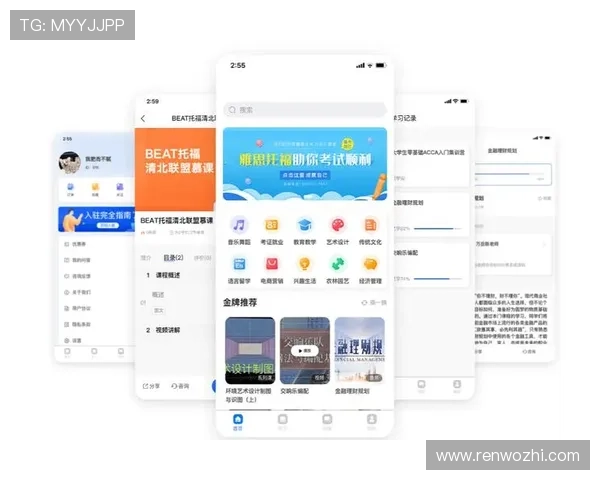This screenshot has width=600, height=480.
Task: Click the 关于我们 info icon in account list
Action: point(67,292)
